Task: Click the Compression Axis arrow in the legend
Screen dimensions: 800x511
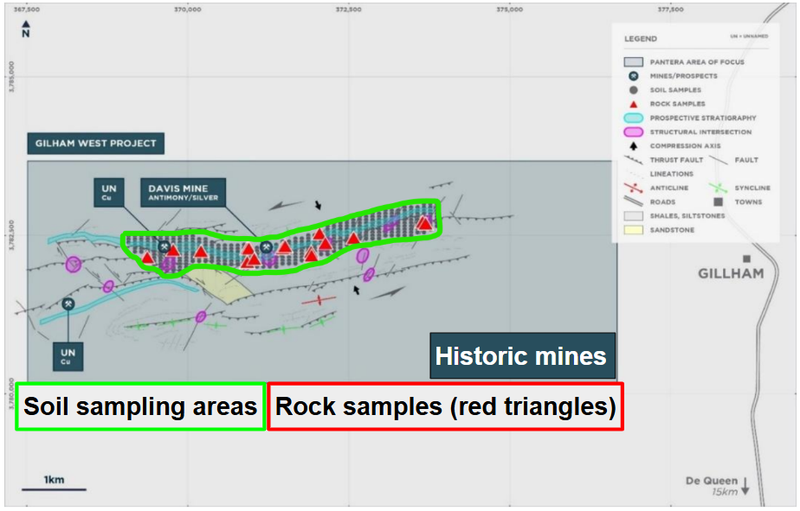Action: pos(634,146)
